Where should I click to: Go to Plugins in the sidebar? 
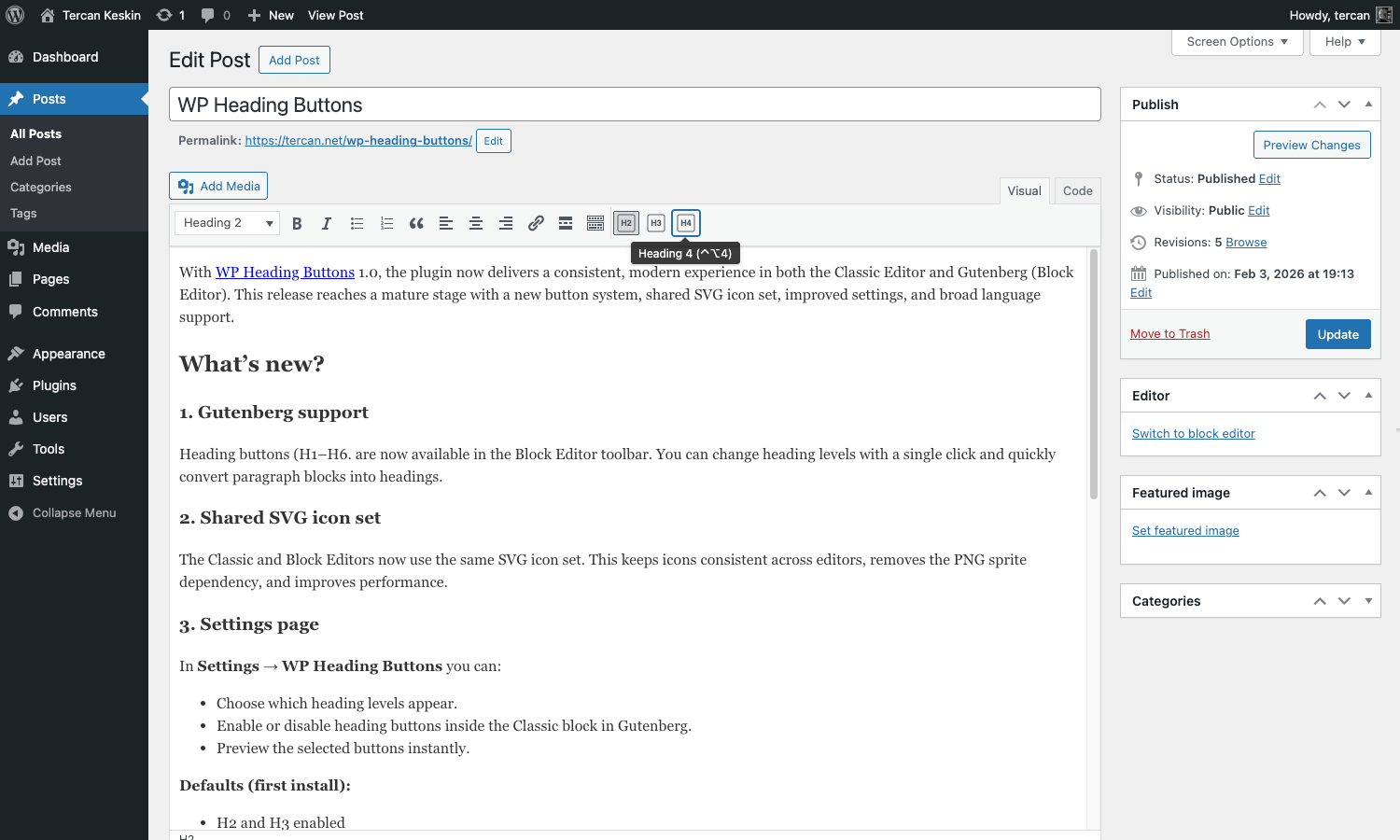click(x=74, y=385)
